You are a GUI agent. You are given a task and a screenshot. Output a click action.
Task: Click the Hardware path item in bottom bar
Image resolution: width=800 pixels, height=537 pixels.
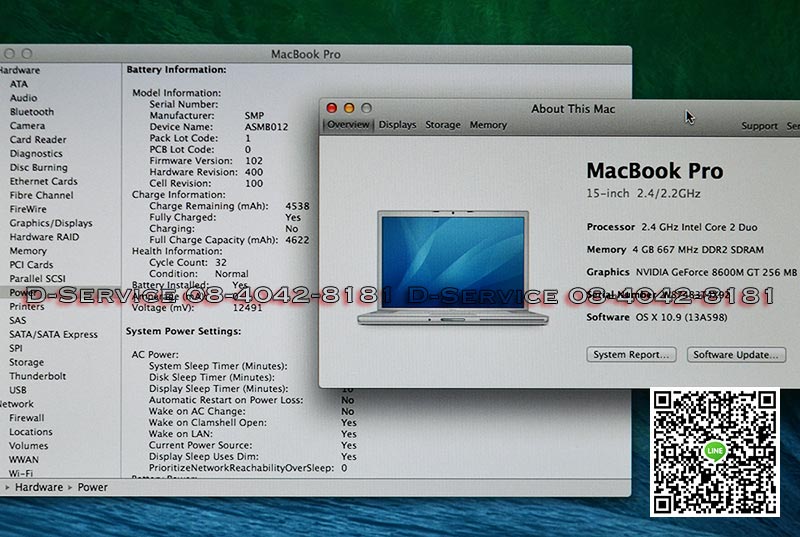39,488
